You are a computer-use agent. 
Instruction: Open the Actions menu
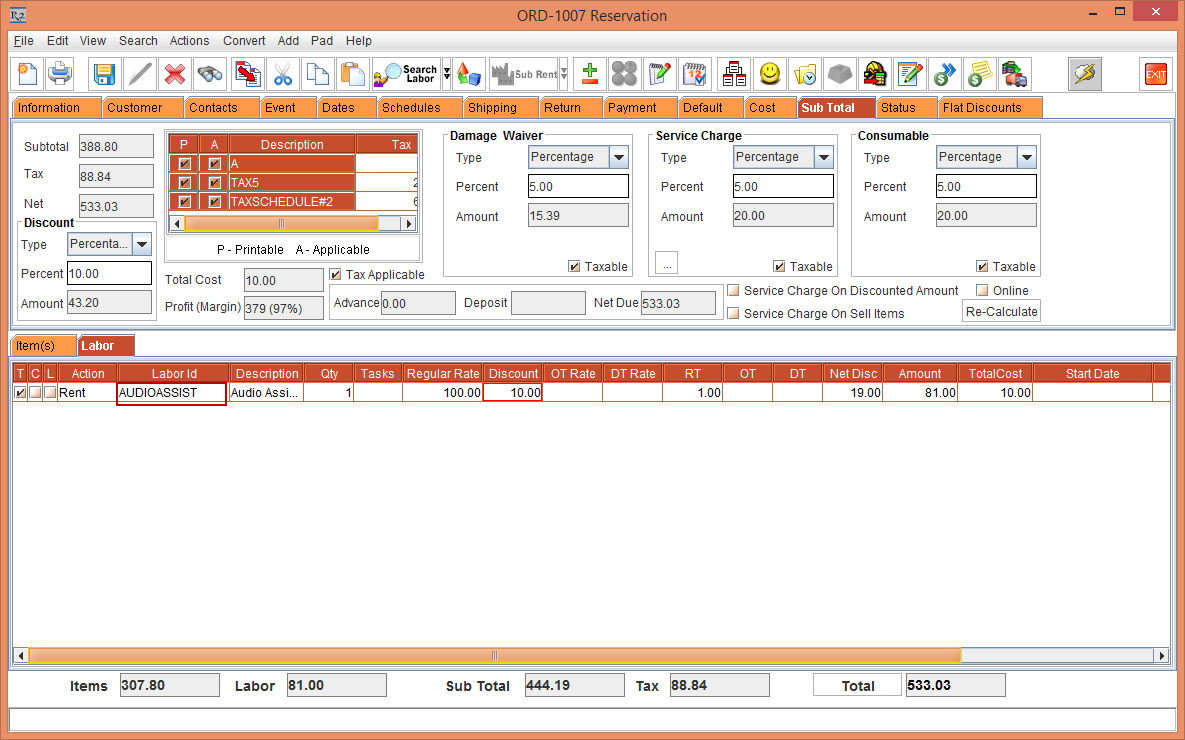tap(189, 41)
